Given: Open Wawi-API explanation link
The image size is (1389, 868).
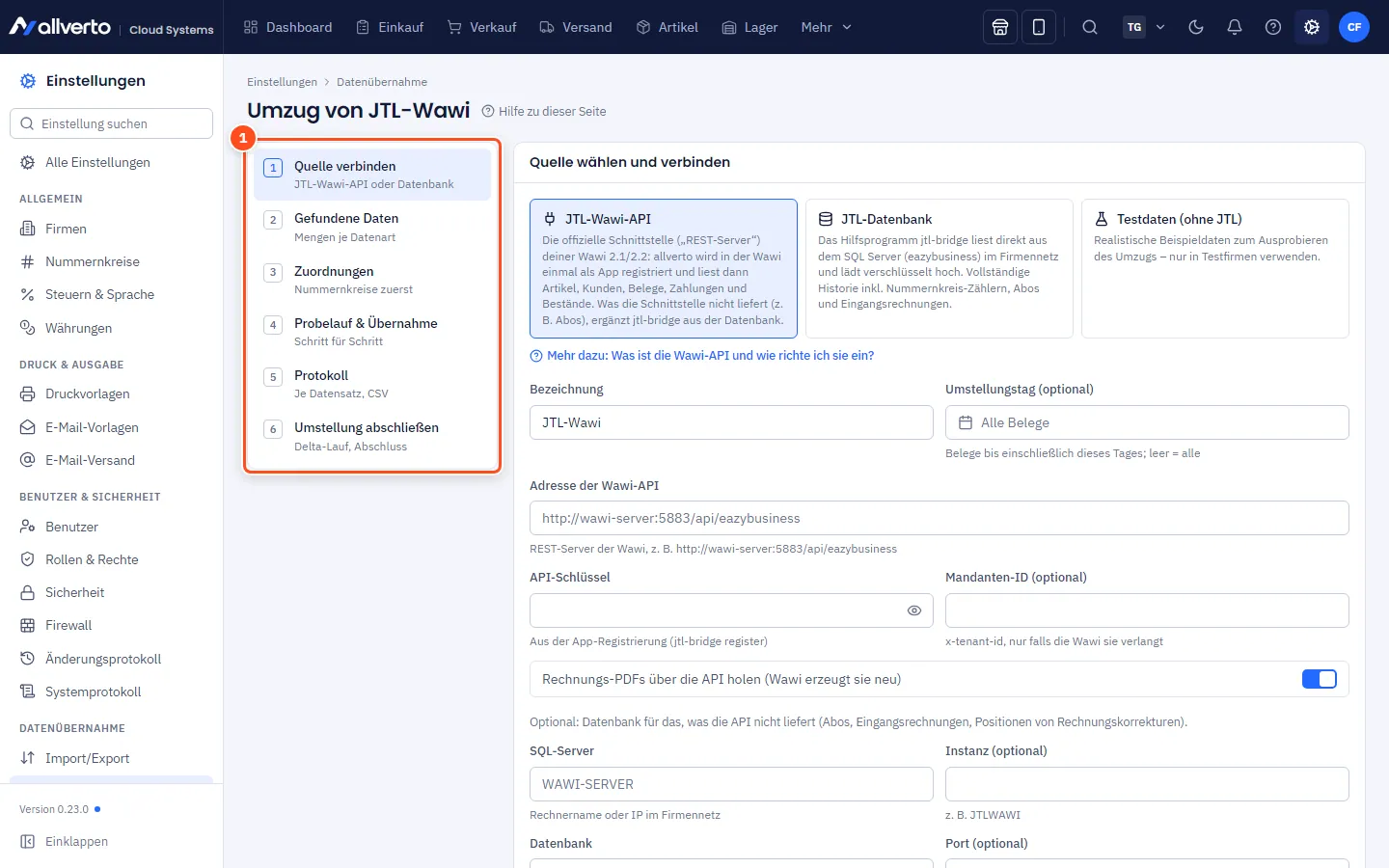Looking at the screenshot, I should 702,355.
